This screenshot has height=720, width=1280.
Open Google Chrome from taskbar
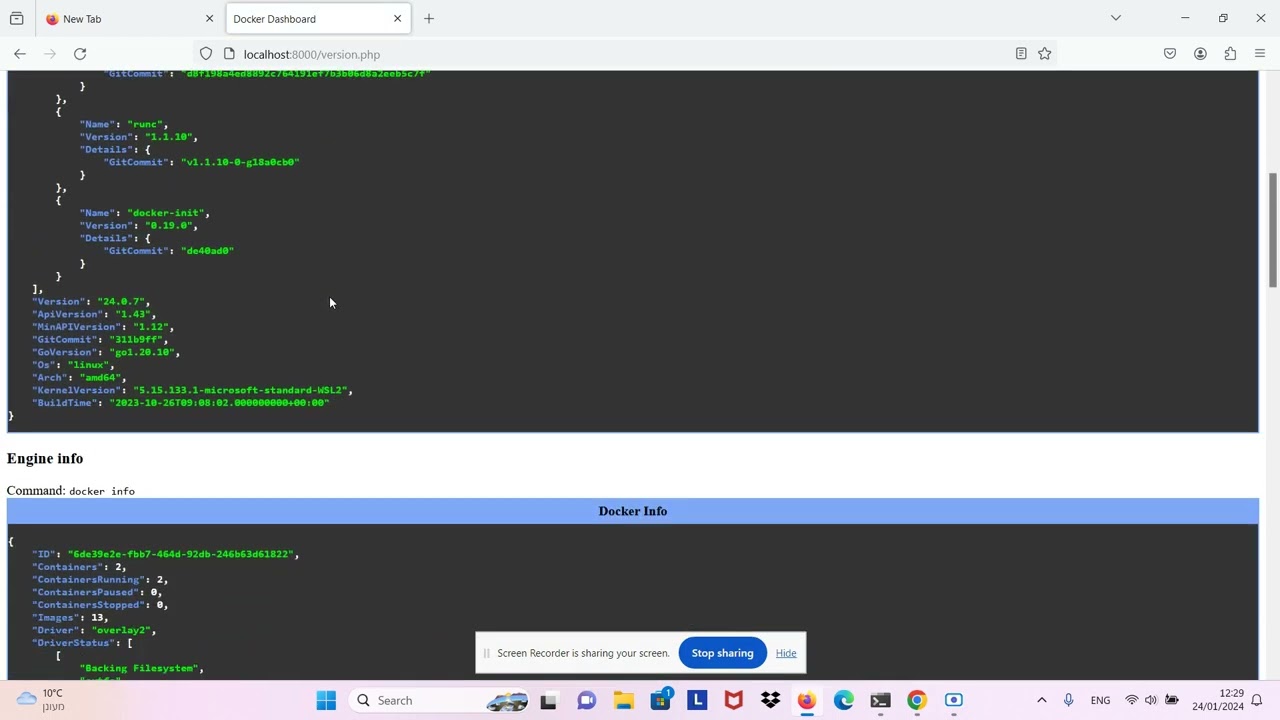[917, 700]
